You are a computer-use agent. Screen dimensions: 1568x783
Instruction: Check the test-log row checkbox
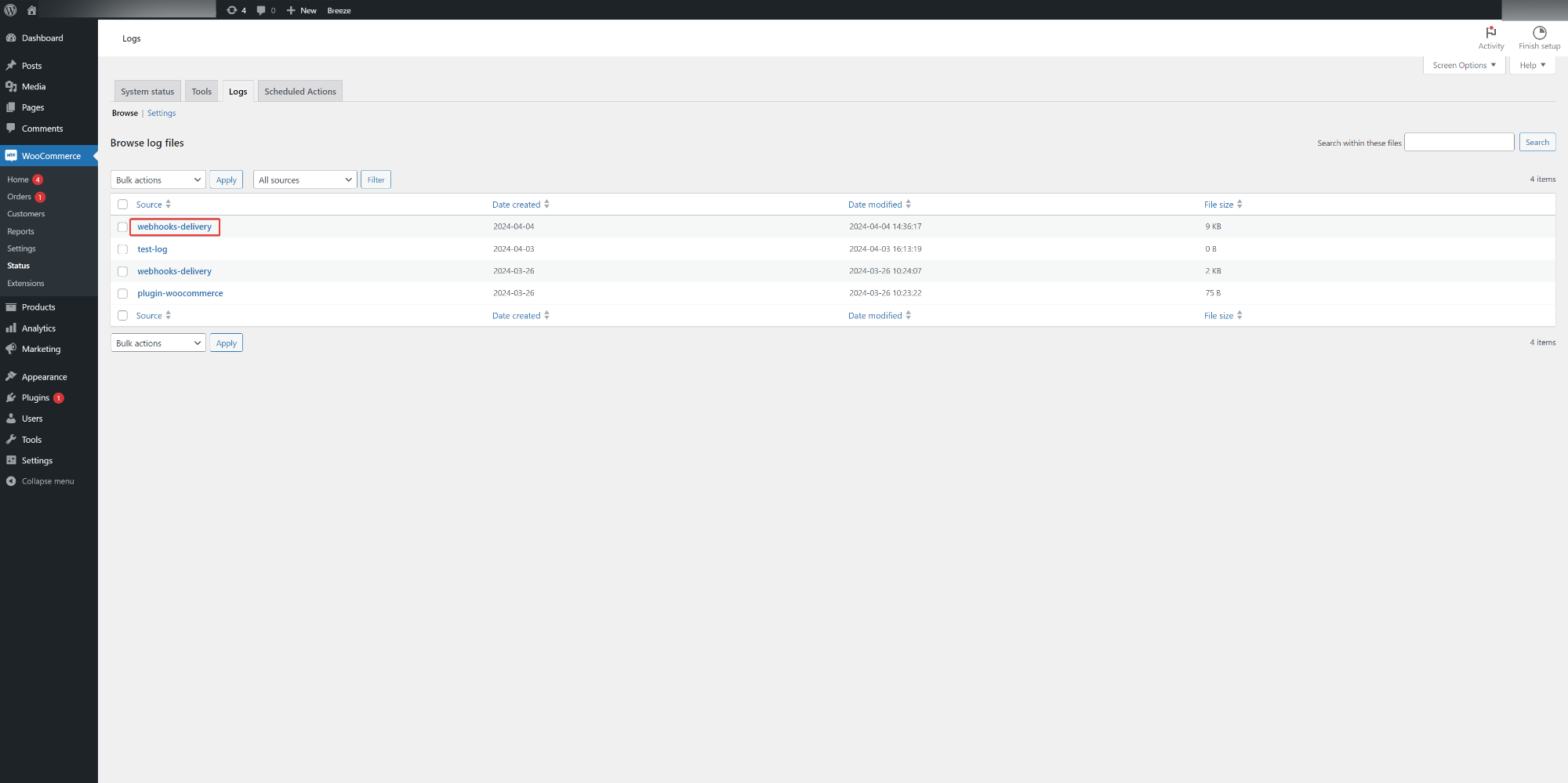pos(122,249)
